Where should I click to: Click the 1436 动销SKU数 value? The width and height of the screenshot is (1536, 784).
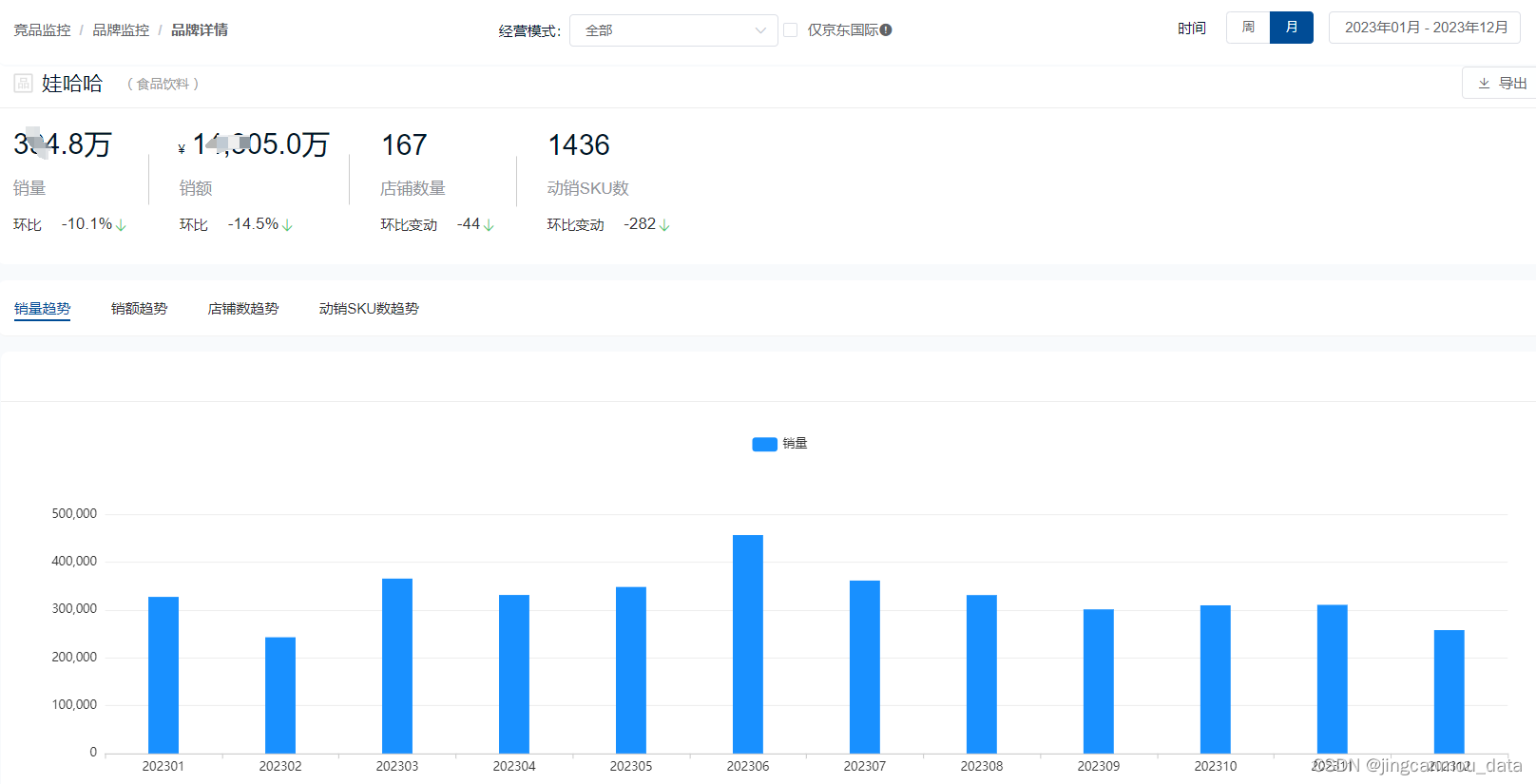click(579, 144)
